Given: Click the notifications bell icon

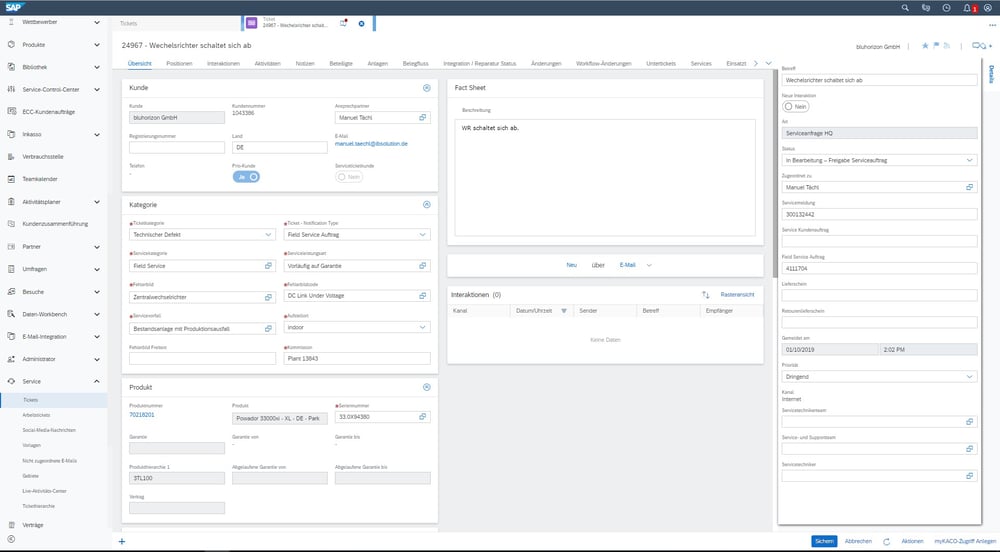Looking at the screenshot, I should 967,8.
